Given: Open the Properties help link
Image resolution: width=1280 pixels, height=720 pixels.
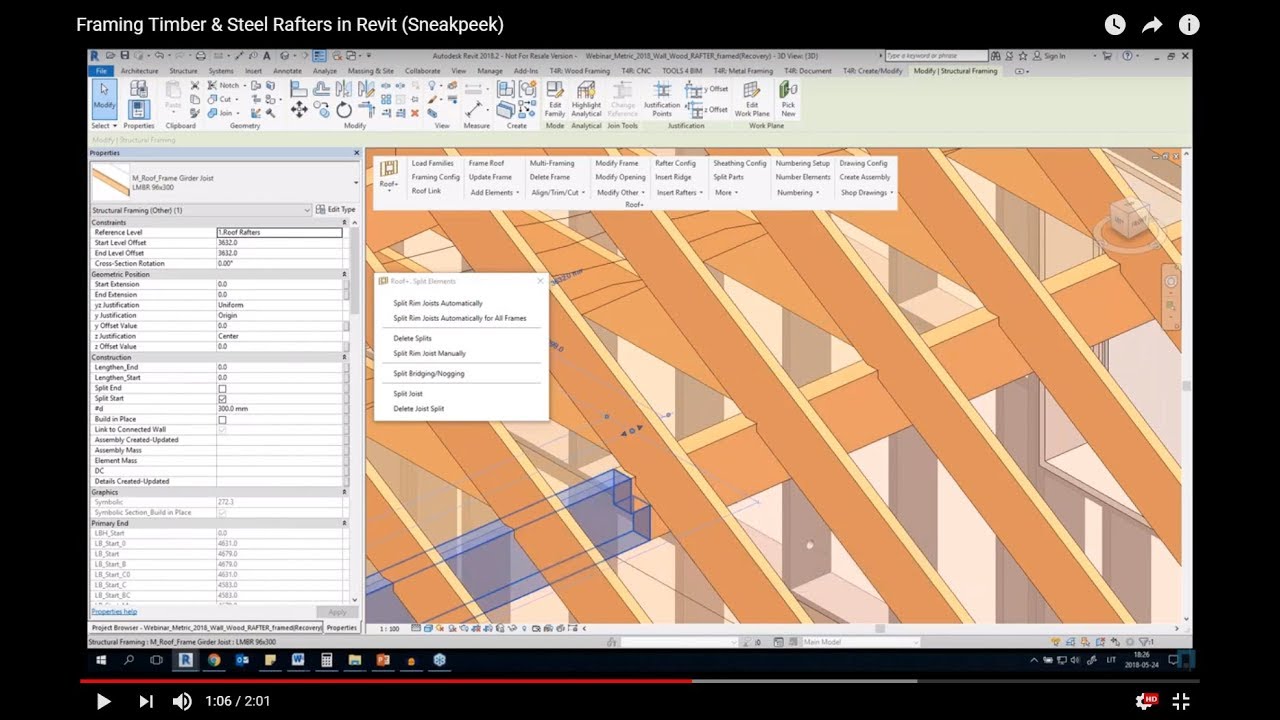Looking at the screenshot, I should [114, 611].
